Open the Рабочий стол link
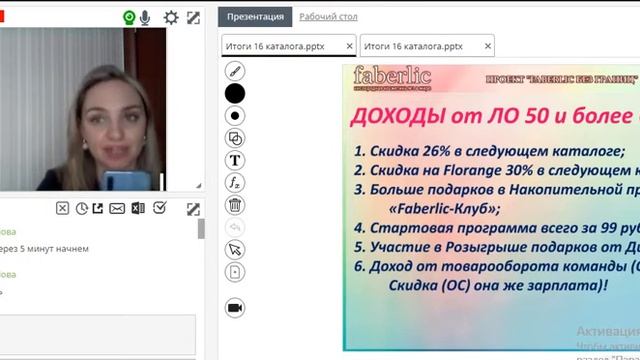640x360 pixels. [x=328, y=17]
